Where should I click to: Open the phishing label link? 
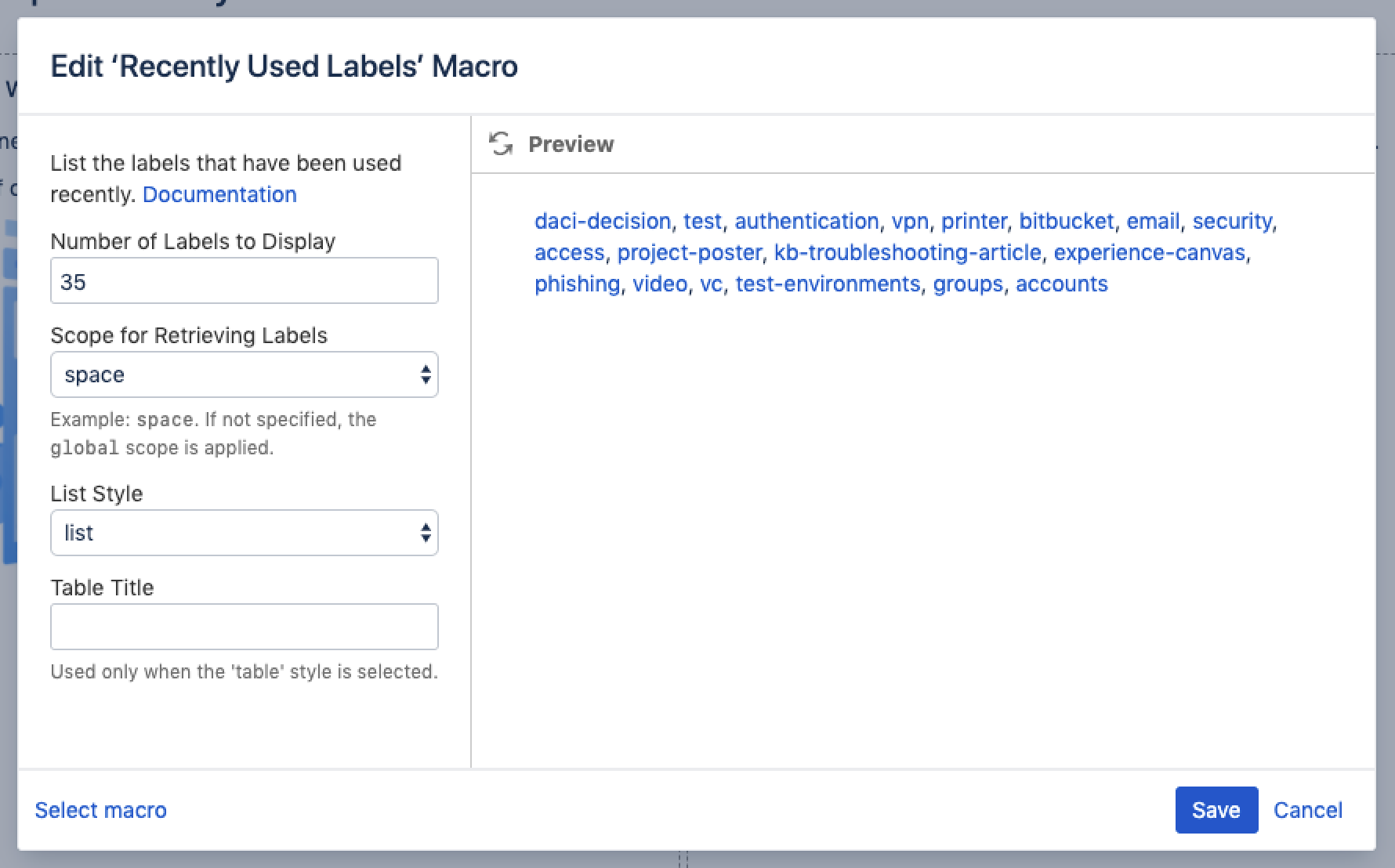coord(577,284)
